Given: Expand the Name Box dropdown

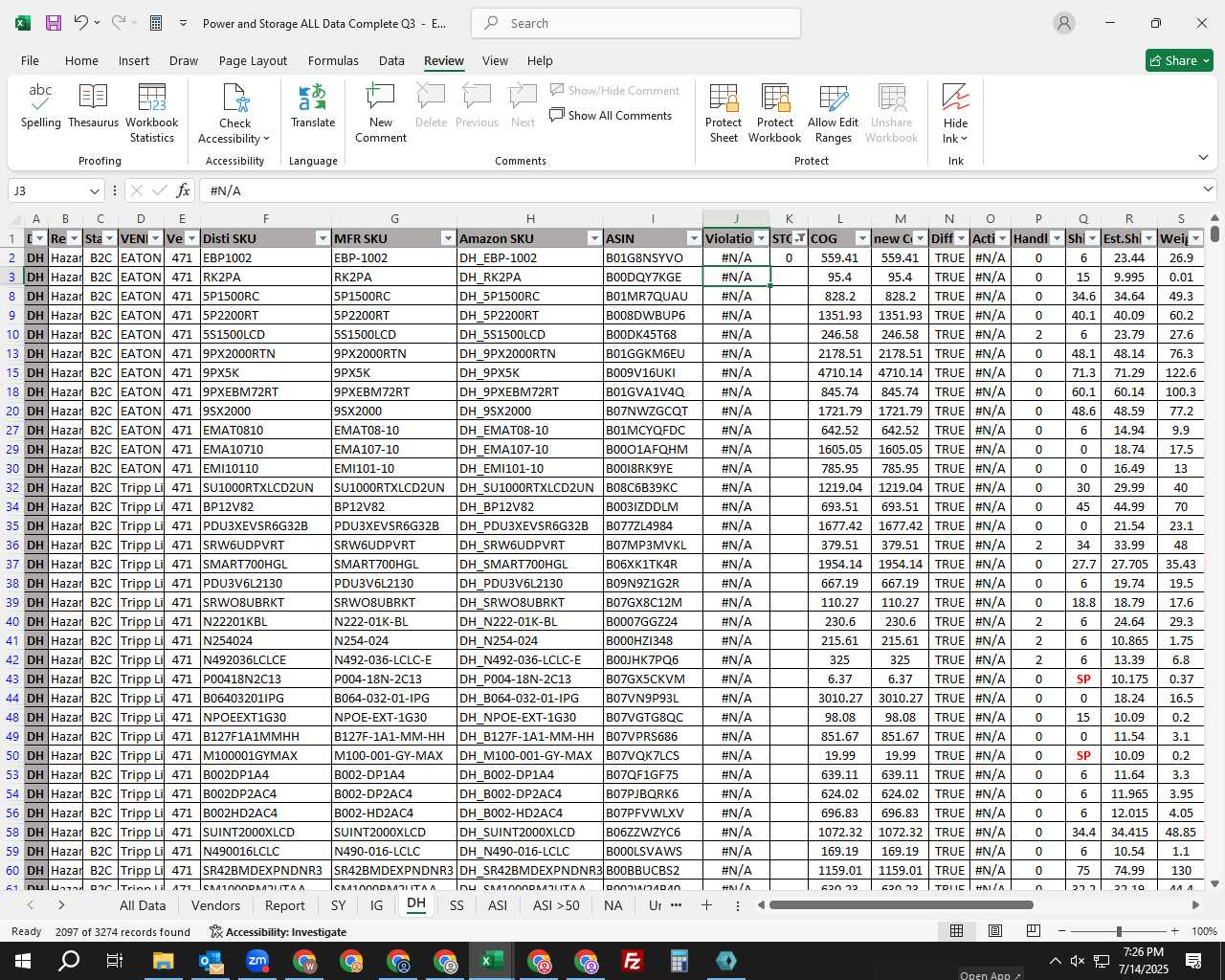Looking at the screenshot, I should (94, 190).
